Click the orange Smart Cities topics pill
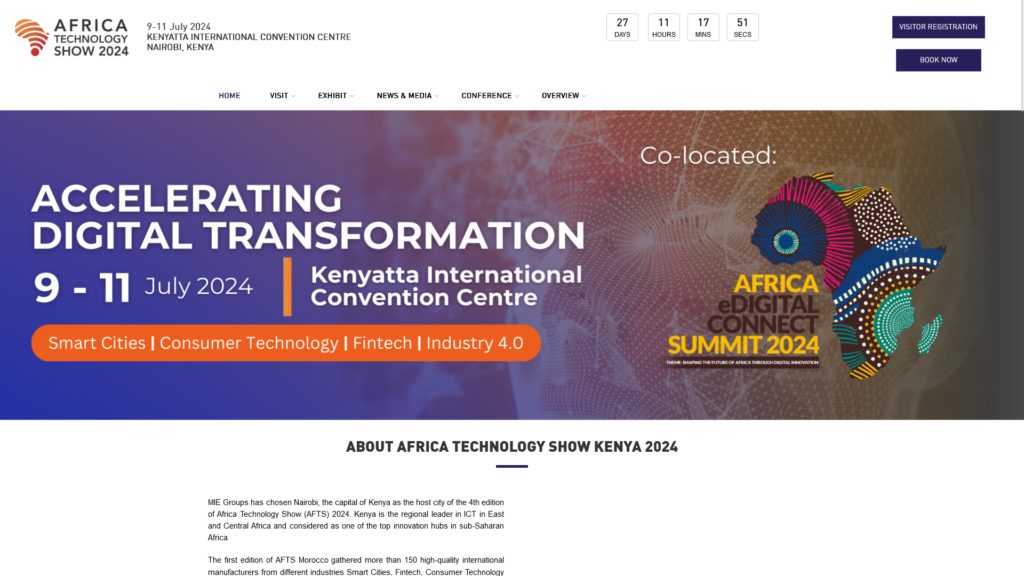This screenshot has height=576, width=1024. tap(286, 343)
